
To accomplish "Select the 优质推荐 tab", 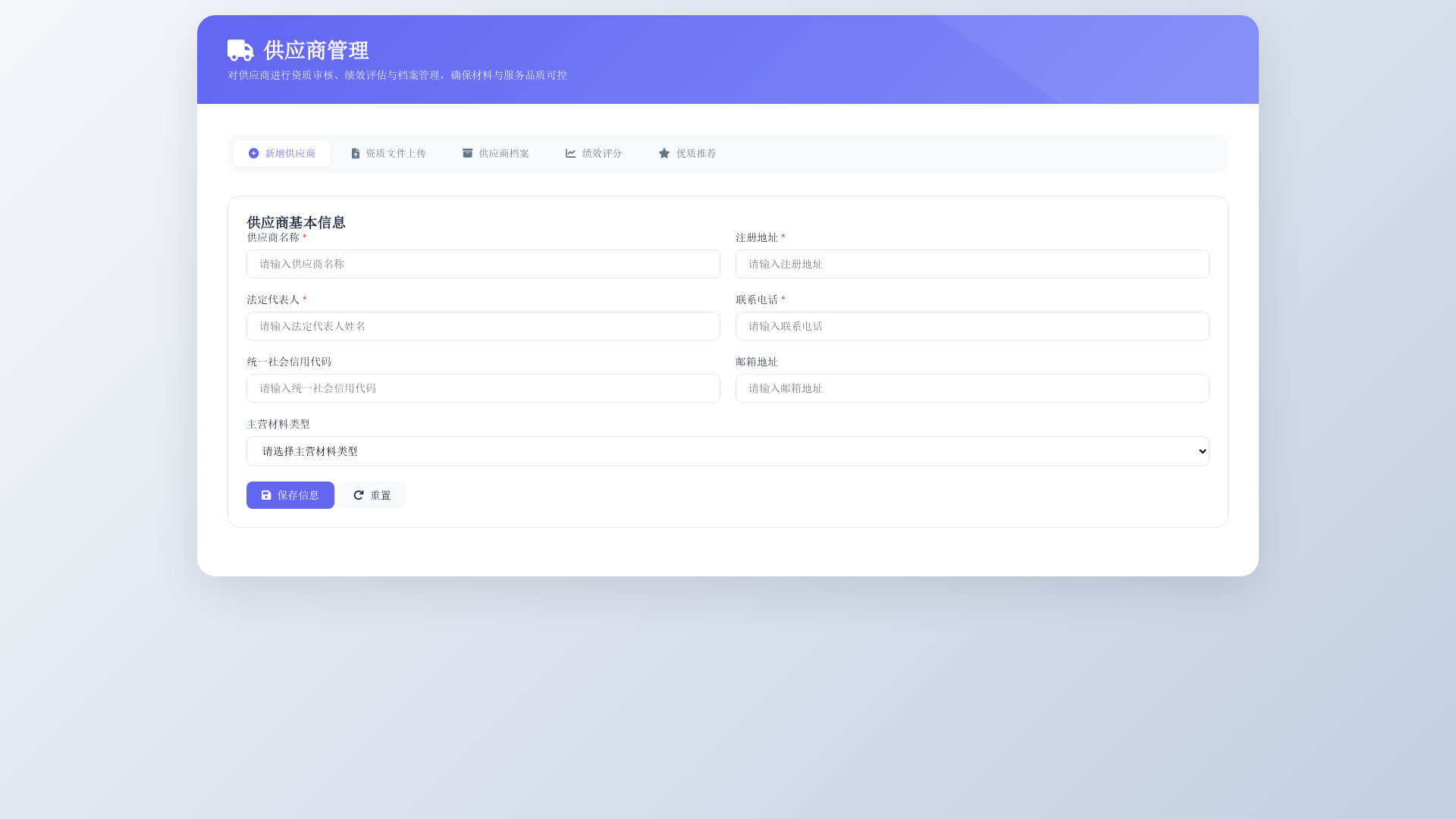I will click(x=686, y=153).
